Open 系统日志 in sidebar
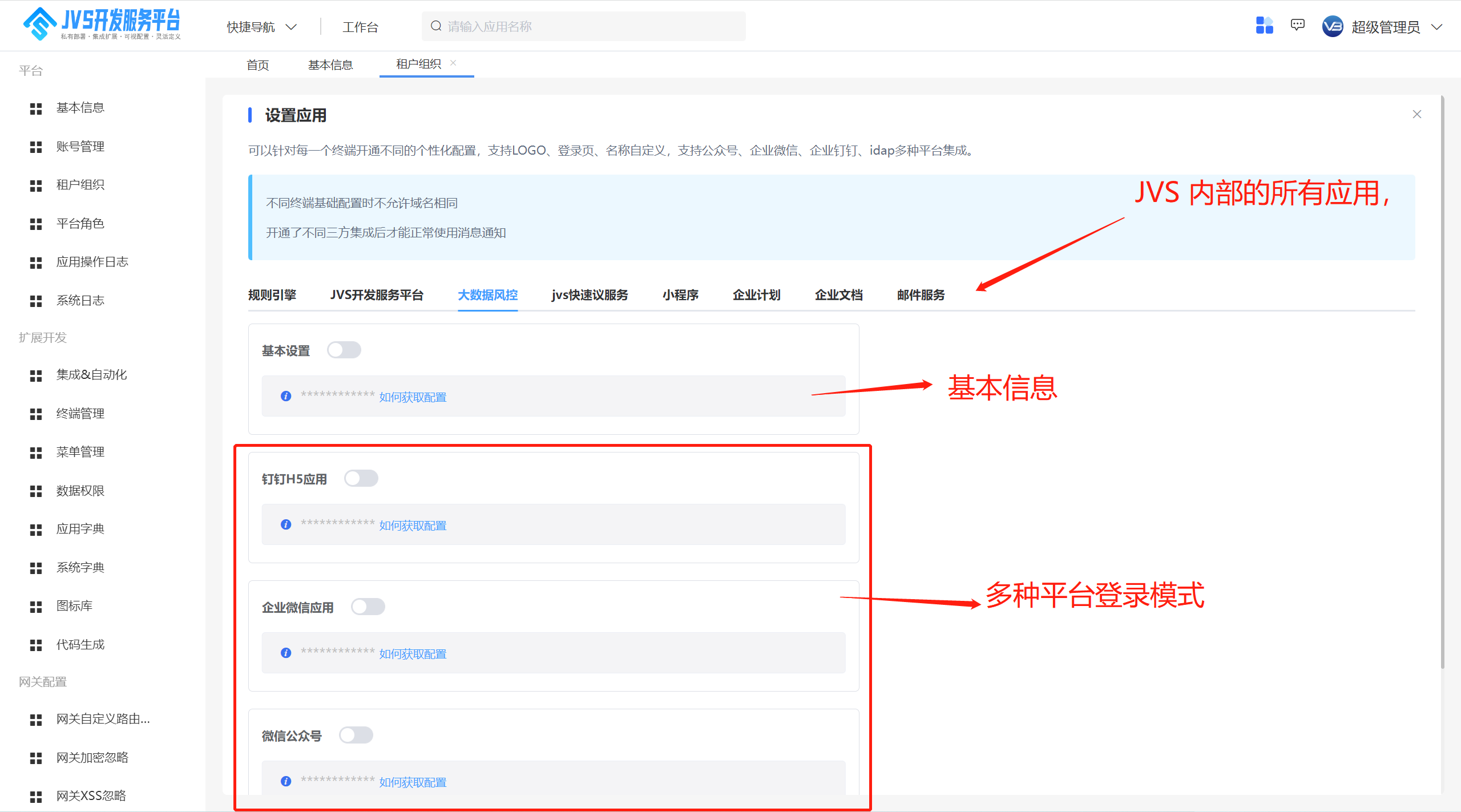 [80, 301]
